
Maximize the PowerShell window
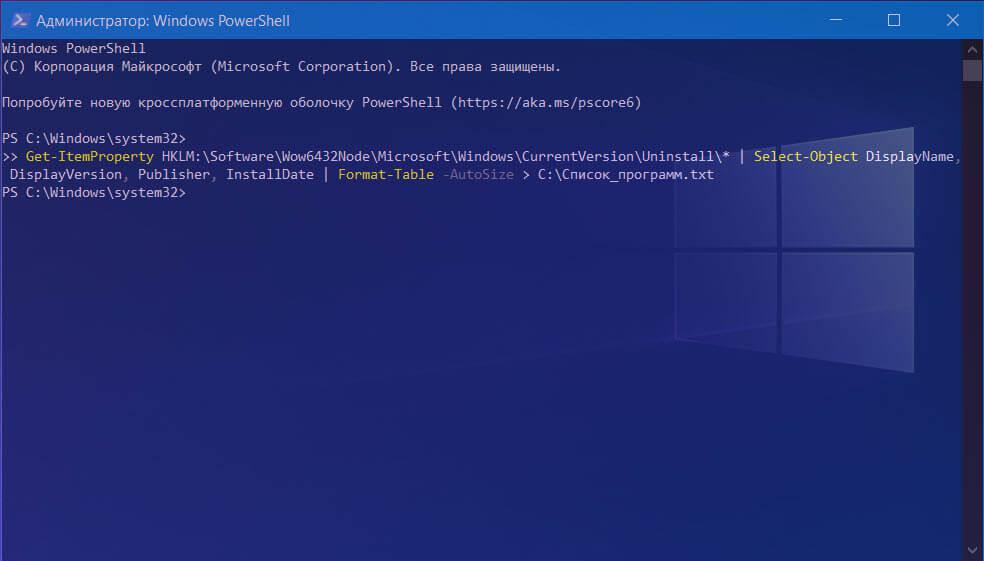pyautogui.click(x=894, y=20)
